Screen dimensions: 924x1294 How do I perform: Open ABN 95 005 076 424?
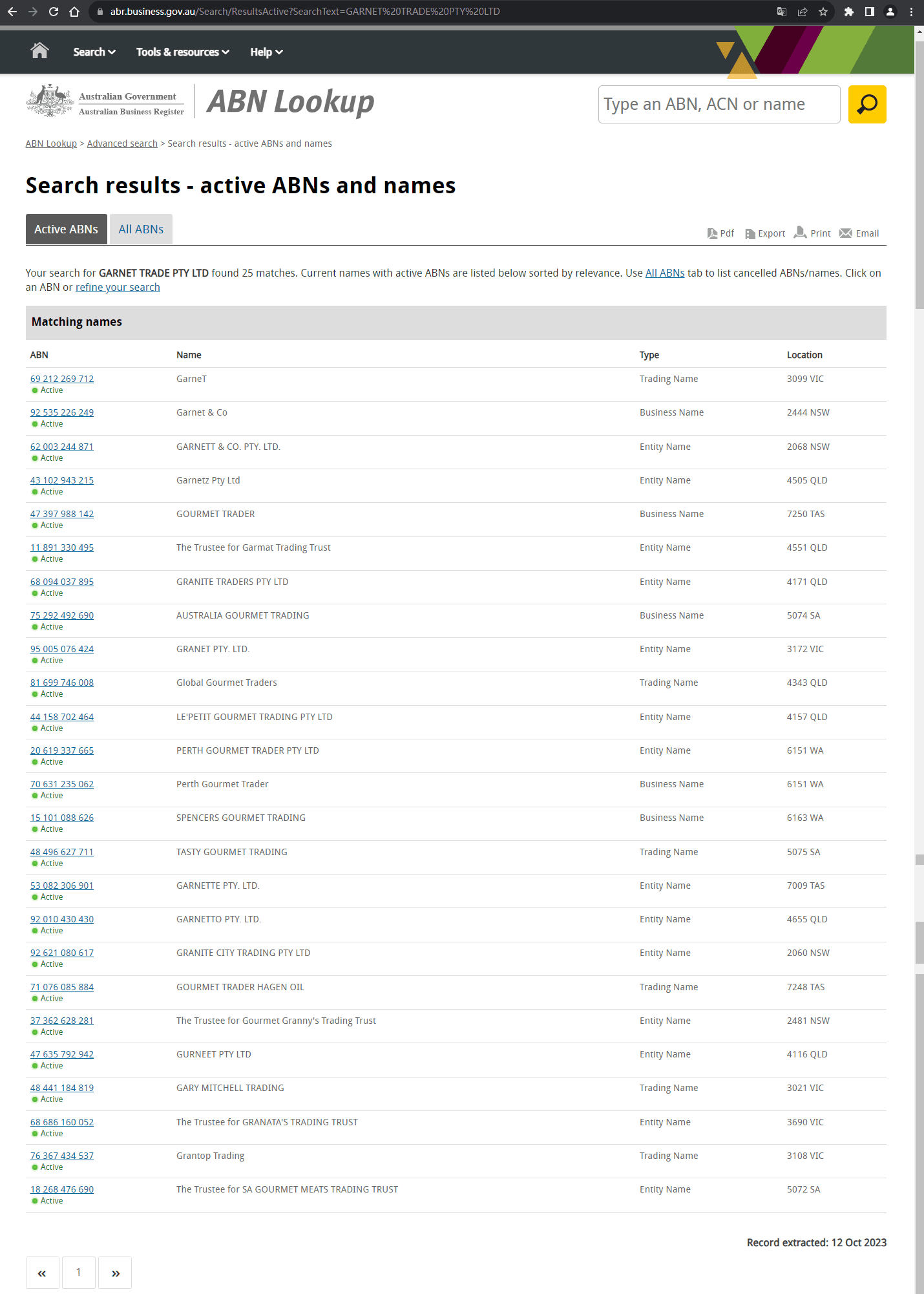(x=62, y=649)
